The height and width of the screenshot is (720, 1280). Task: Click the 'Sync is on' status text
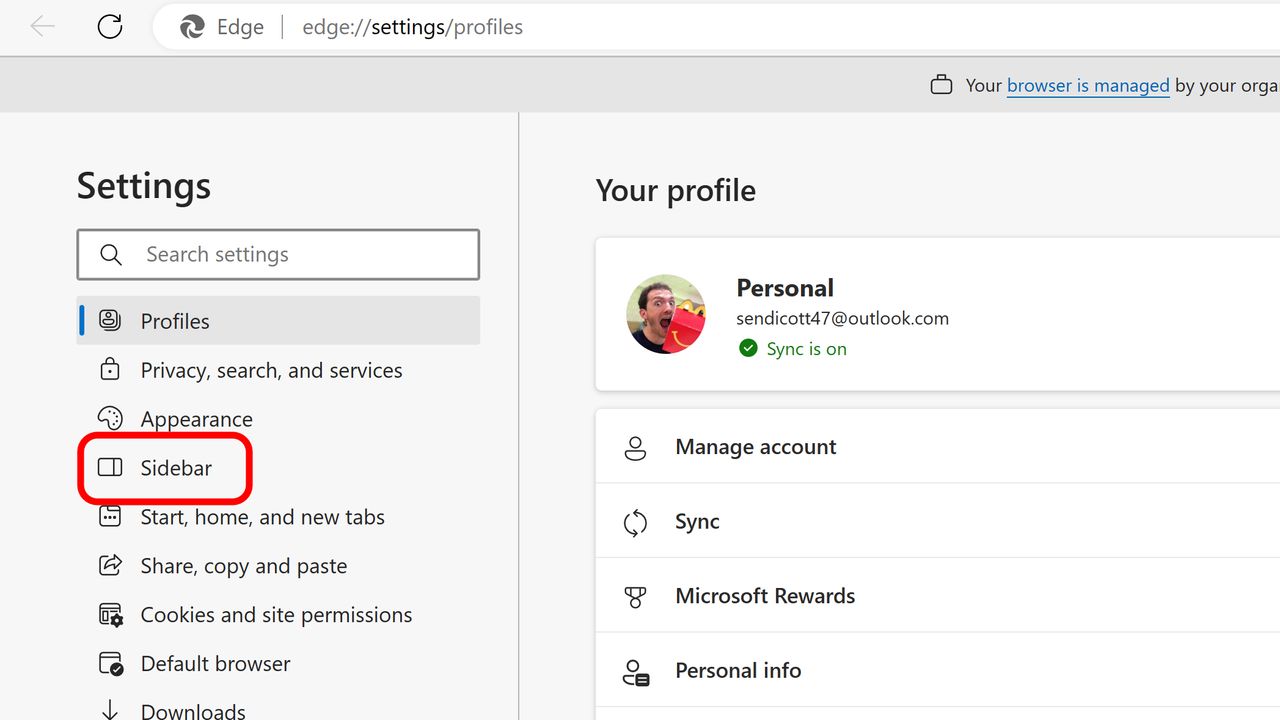coord(806,349)
